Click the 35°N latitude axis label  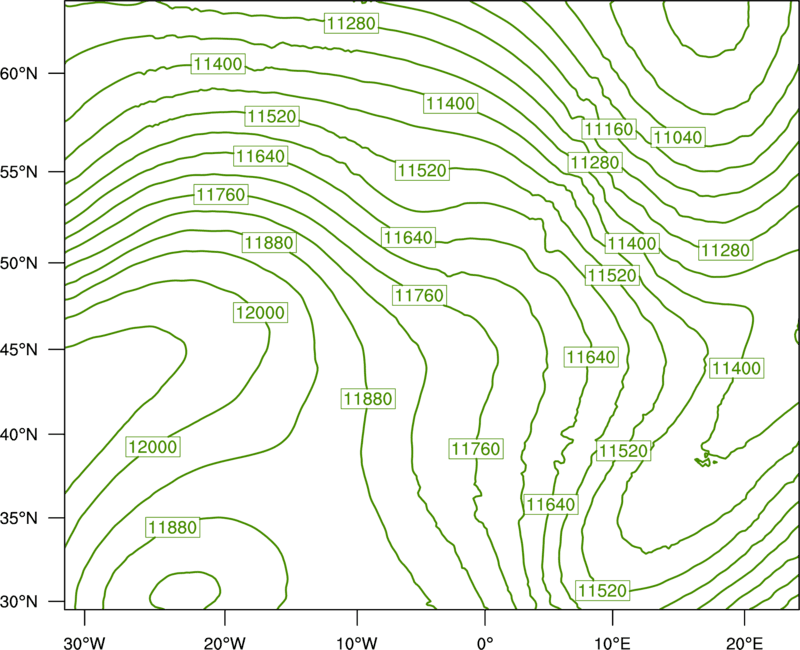pos(19,518)
